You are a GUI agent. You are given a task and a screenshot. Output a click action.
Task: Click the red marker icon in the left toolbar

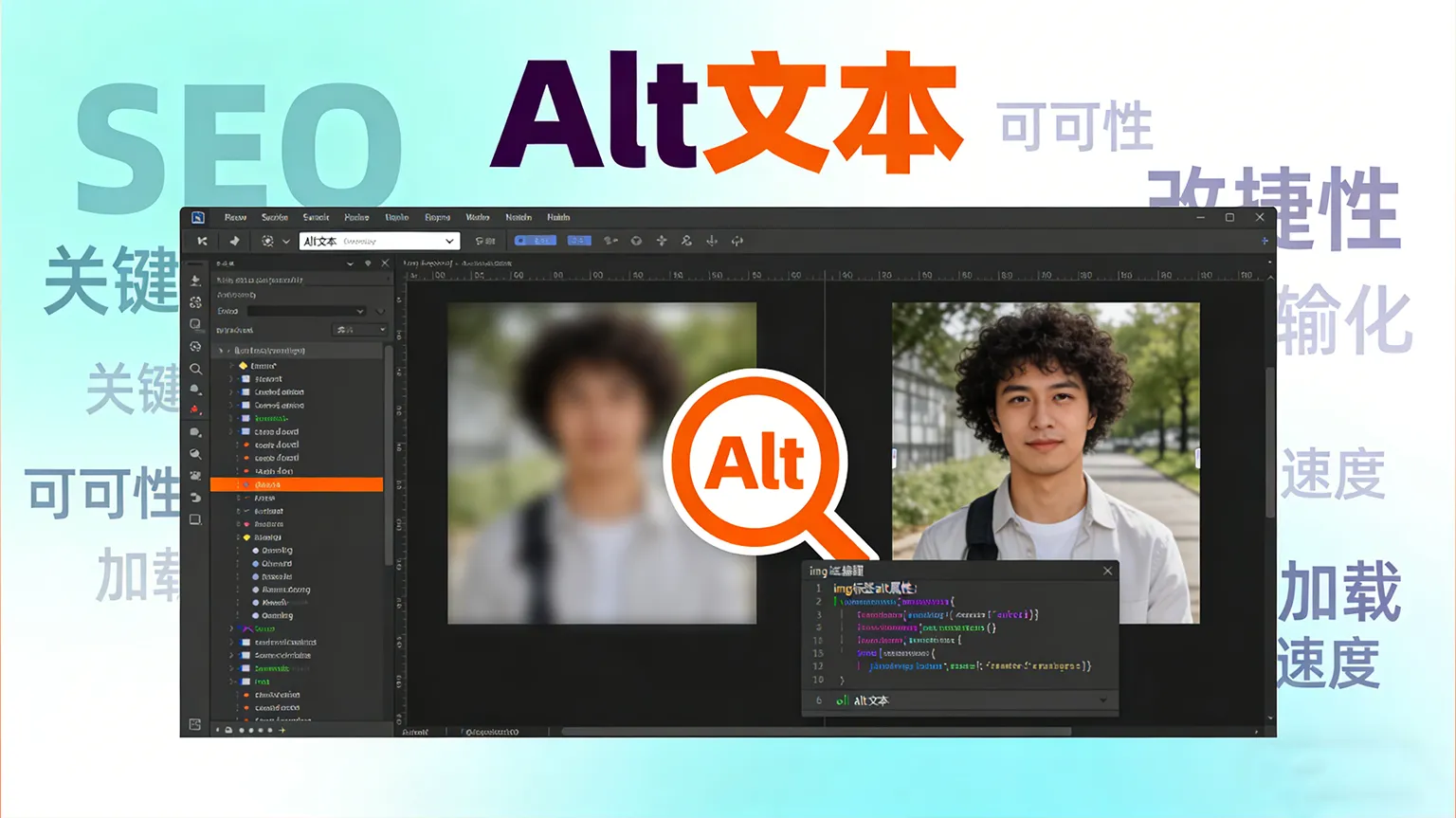pos(195,409)
